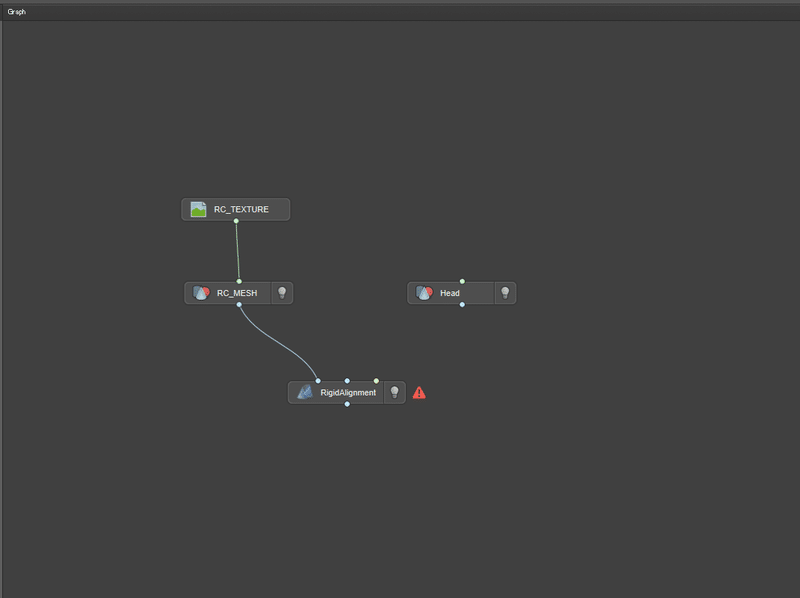The width and height of the screenshot is (800, 598).
Task: Click the RigidAlignment bottom output connector
Action: click(347, 404)
